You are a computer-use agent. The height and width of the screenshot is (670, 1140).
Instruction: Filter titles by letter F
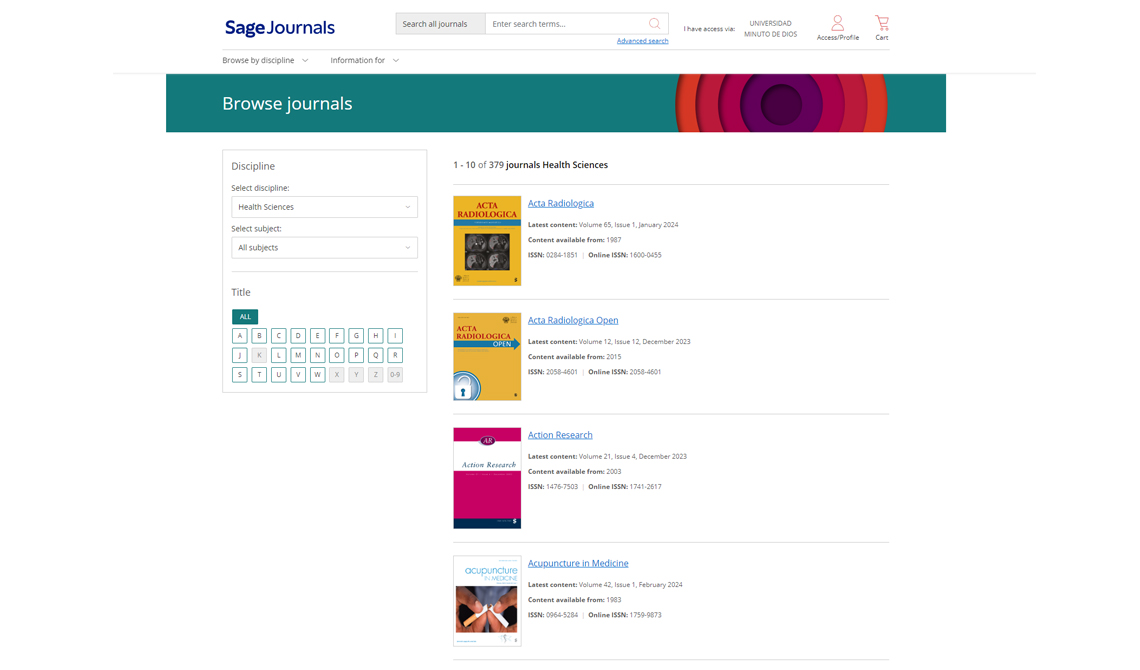(337, 336)
